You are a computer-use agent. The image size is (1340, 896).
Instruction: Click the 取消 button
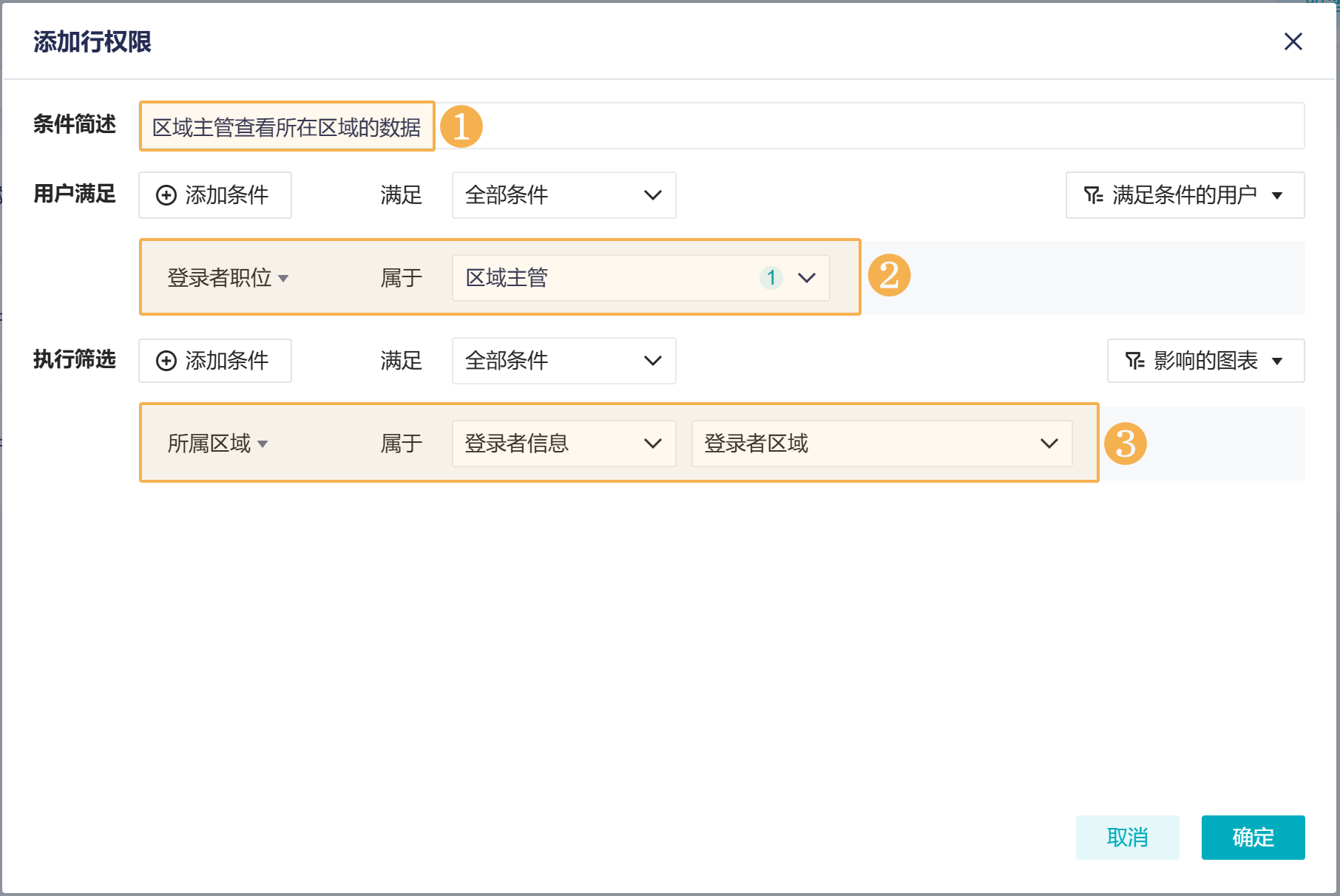point(1127,838)
